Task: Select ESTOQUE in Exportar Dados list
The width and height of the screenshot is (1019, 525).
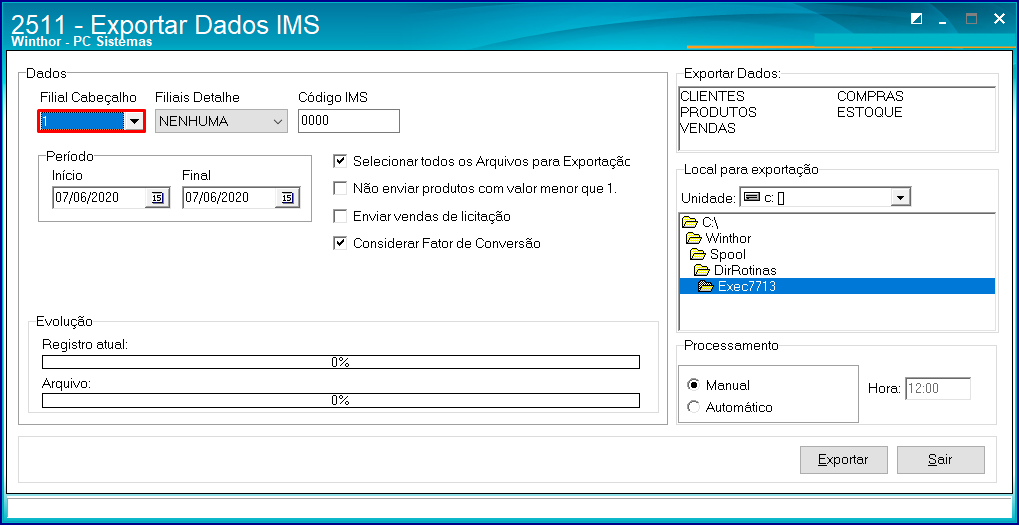Action: pyautogui.click(x=870, y=112)
